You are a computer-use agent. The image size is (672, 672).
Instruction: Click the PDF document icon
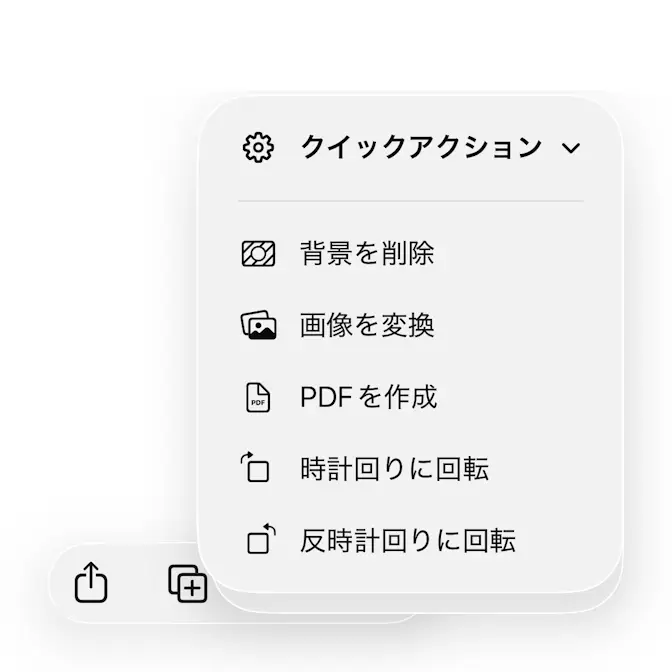point(258,397)
